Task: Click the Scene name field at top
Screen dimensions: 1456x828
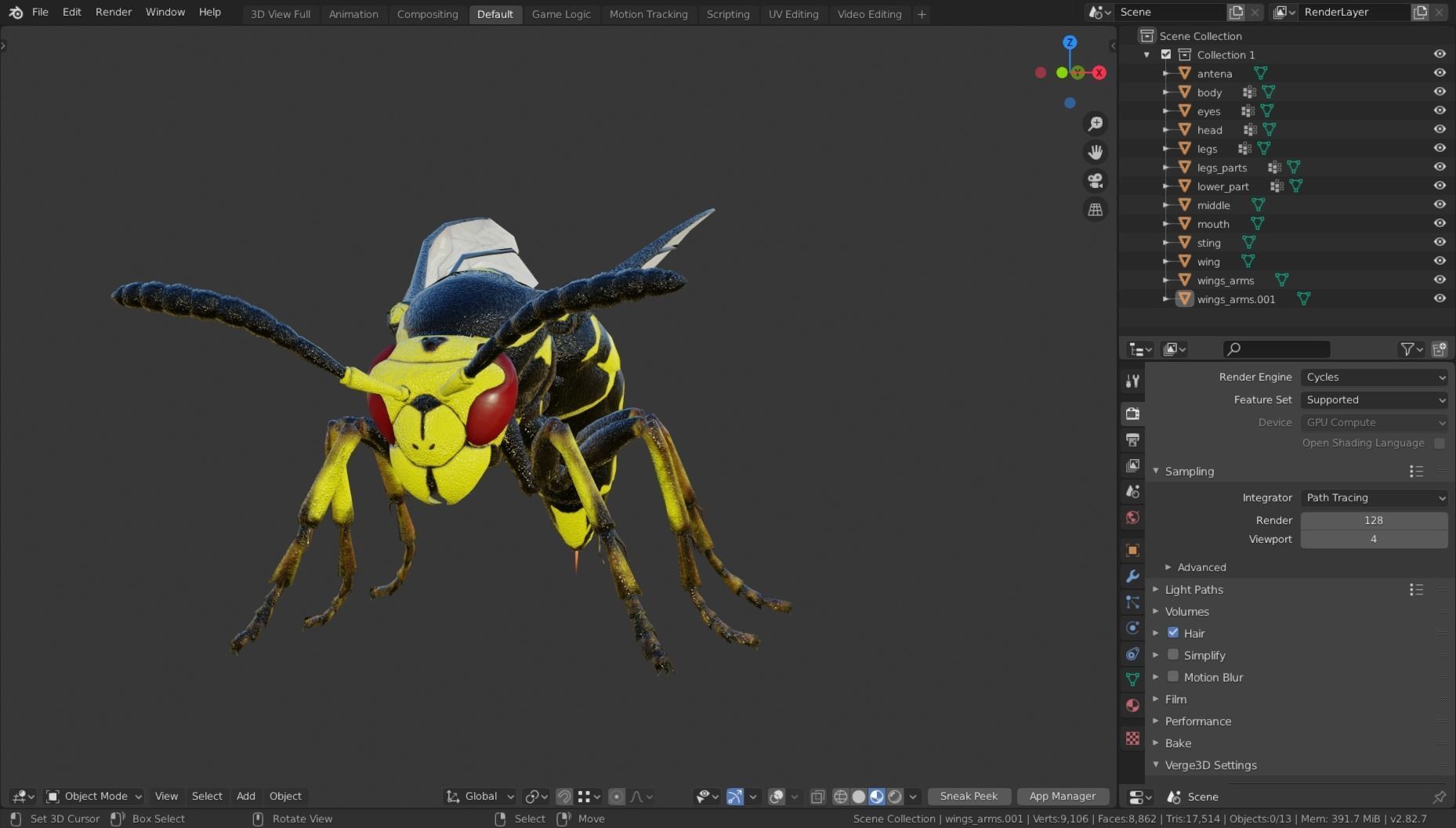Action: click(1170, 12)
